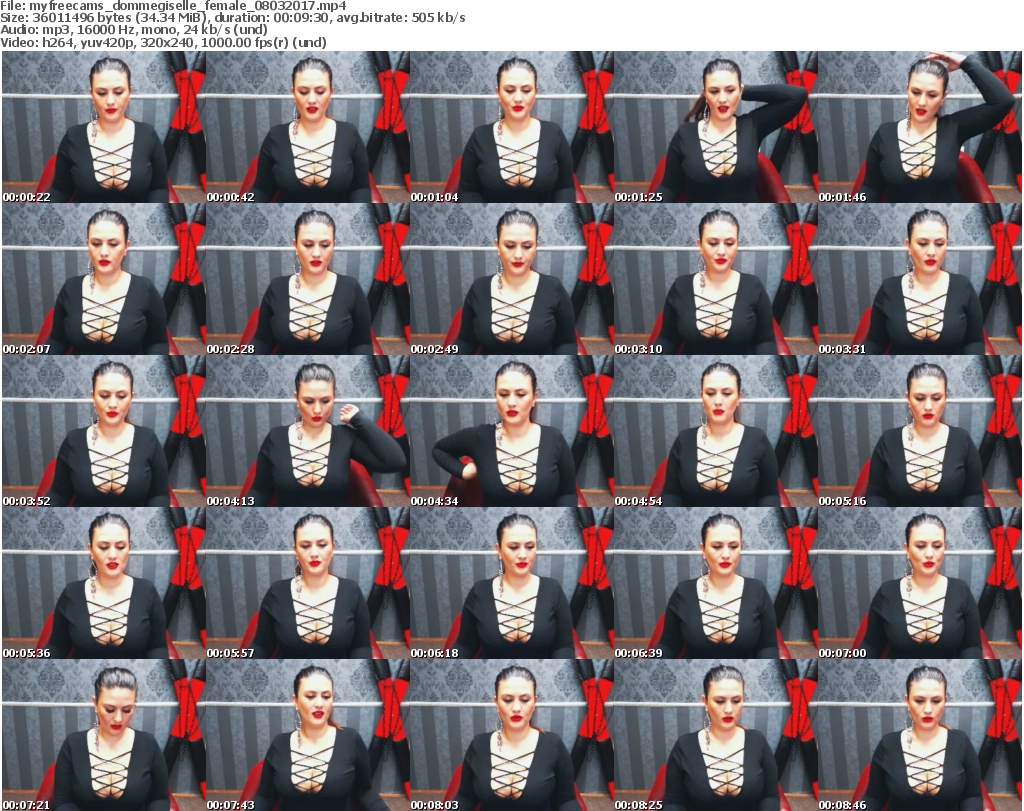Image resolution: width=1024 pixels, height=811 pixels.
Task: Select the thumbnail timestamped 00:03:52
Action: tap(104, 432)
